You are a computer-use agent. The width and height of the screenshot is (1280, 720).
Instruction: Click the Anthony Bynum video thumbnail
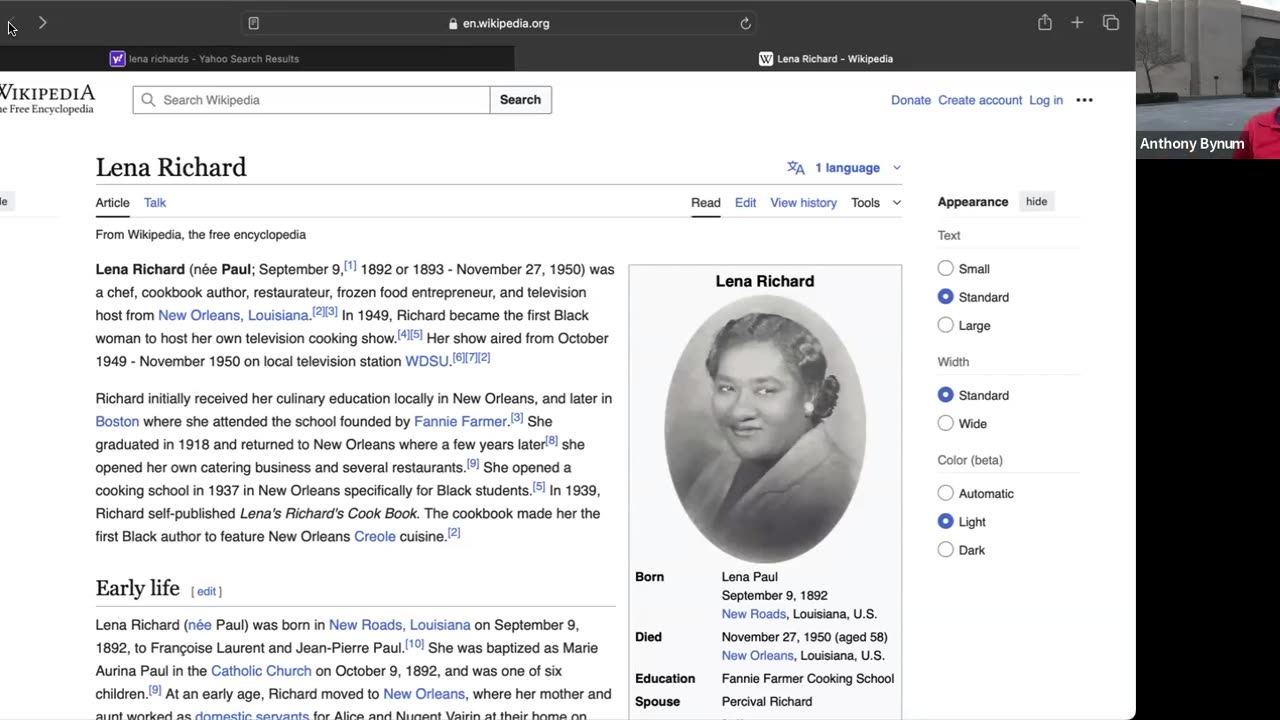tap(1208, 79)
